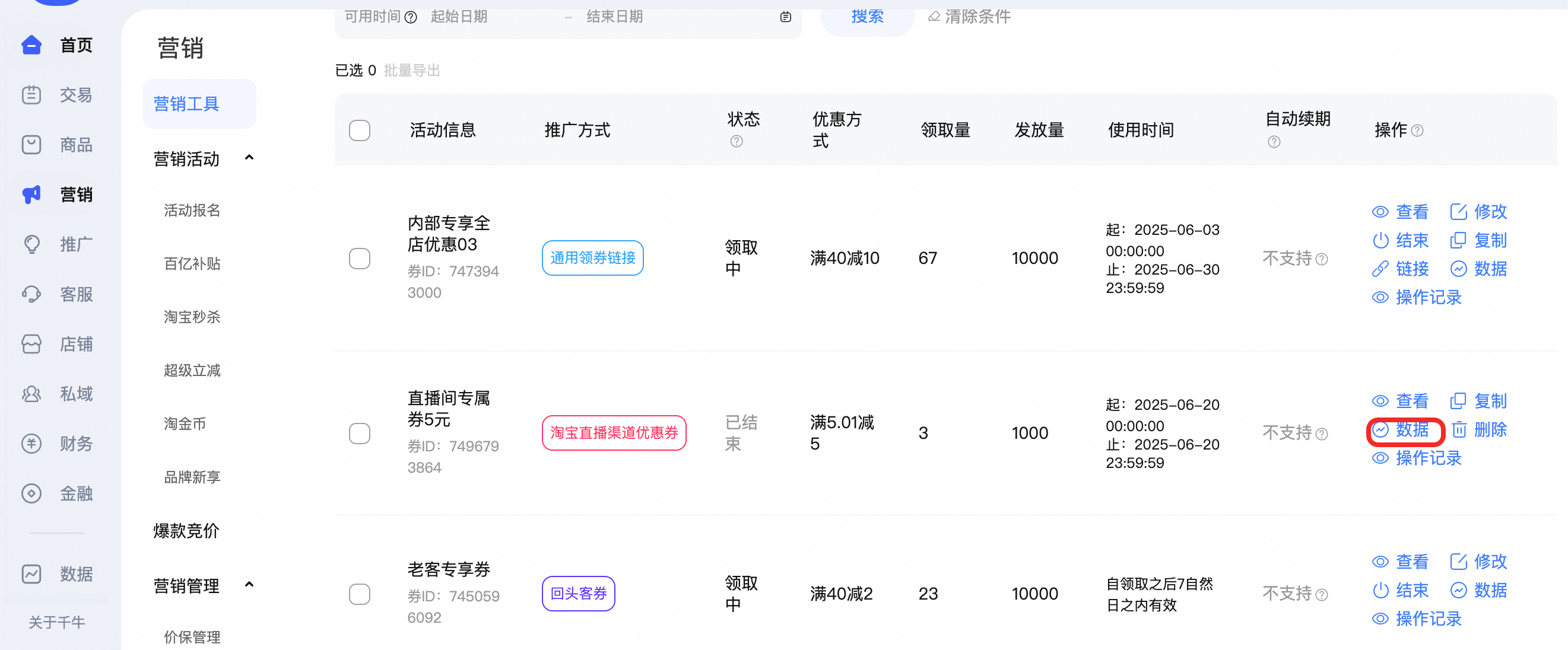The height and width of the screenshot is (650, 1568).
Task: Click help icon under 自动续期 header
Action: coord(1274,142)
